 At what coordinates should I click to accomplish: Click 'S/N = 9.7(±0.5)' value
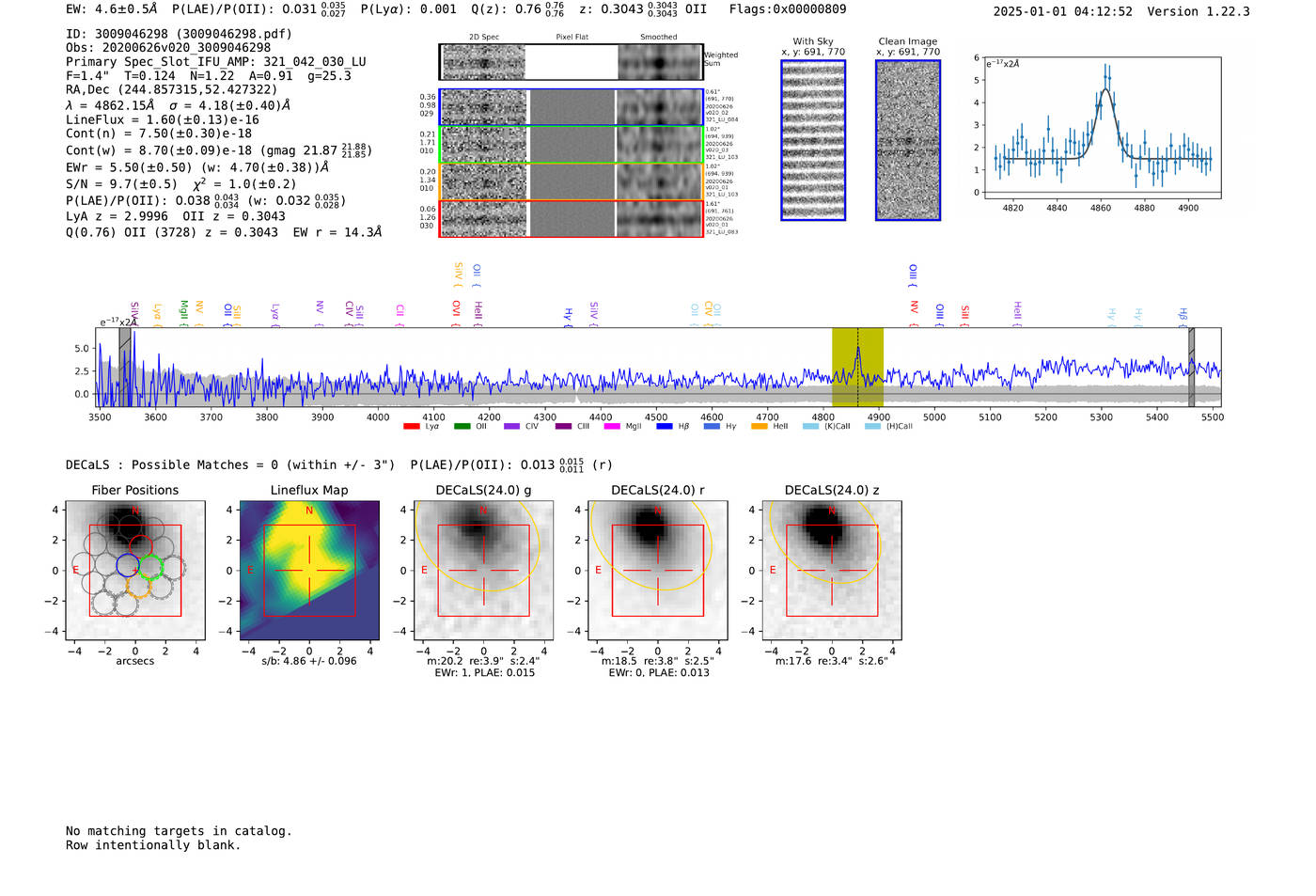click(x=121, y=184)
